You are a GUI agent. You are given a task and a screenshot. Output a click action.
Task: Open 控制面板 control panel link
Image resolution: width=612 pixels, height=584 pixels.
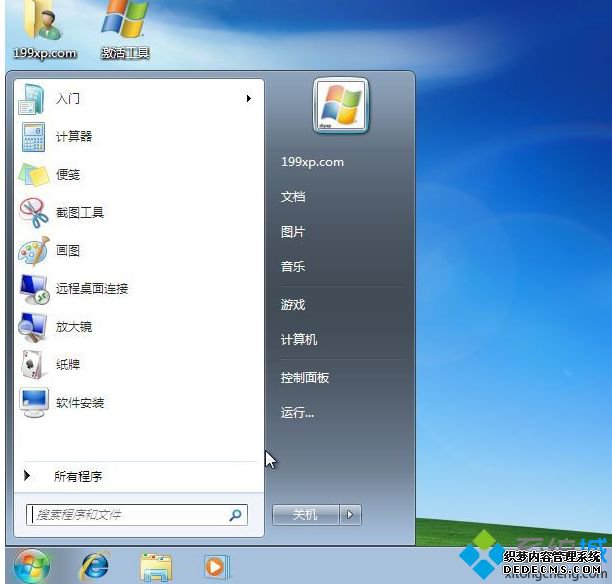pos(305,377)
